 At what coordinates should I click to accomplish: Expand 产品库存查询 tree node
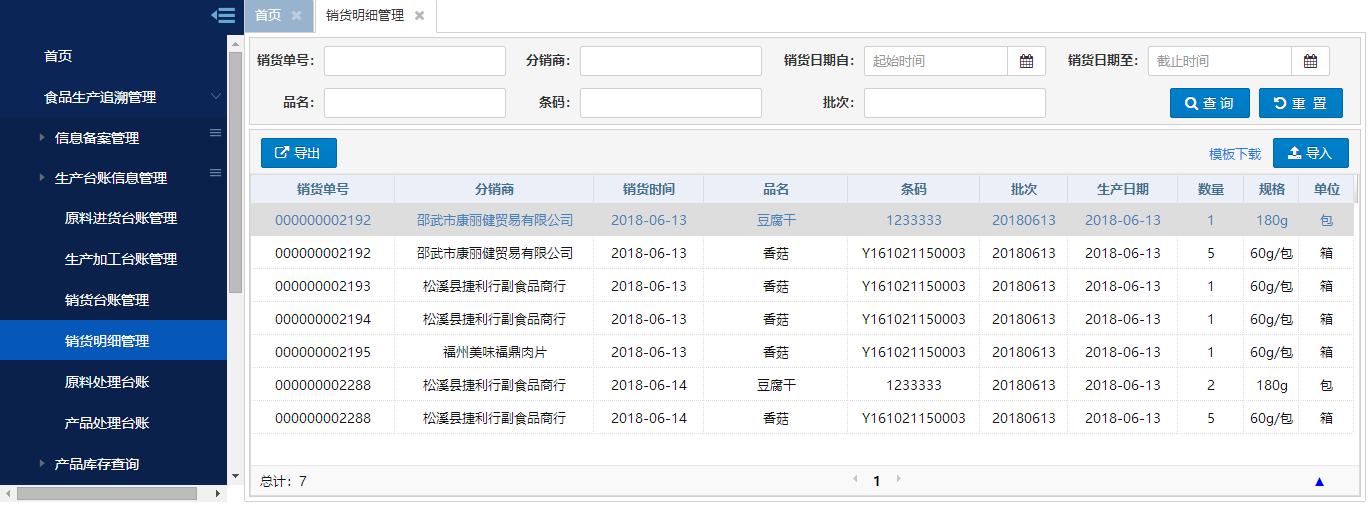[41, 463]
